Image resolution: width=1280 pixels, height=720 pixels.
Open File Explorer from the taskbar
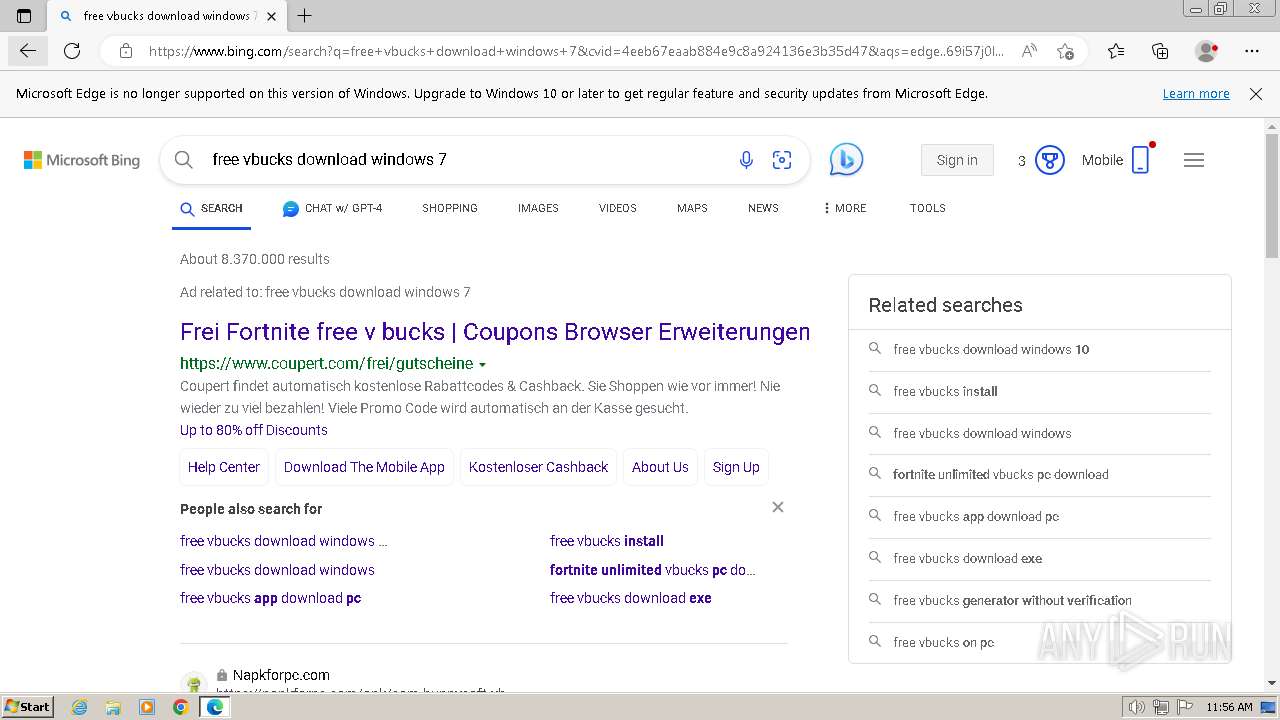pyautogui.click(x=113, y=707)
